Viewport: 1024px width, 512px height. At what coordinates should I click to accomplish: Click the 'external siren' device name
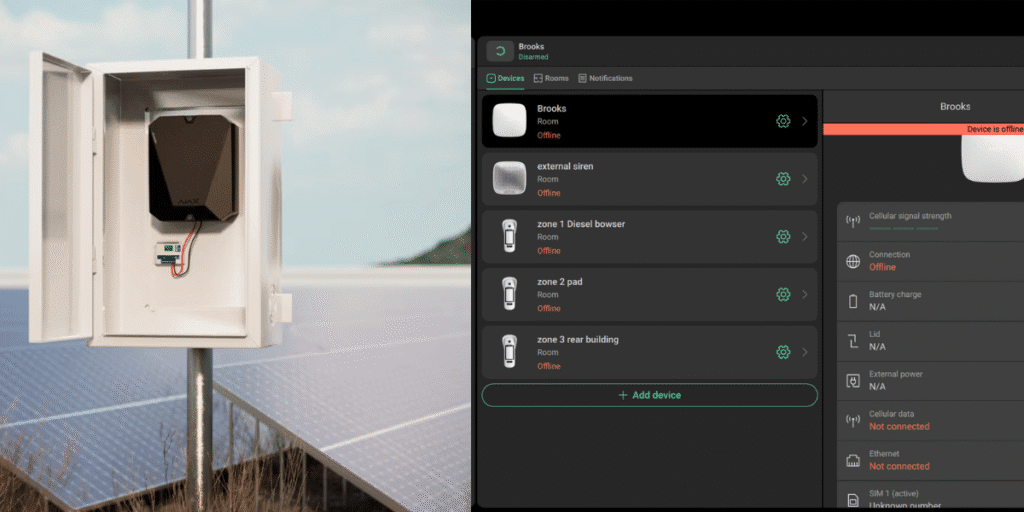pos(566,167)
